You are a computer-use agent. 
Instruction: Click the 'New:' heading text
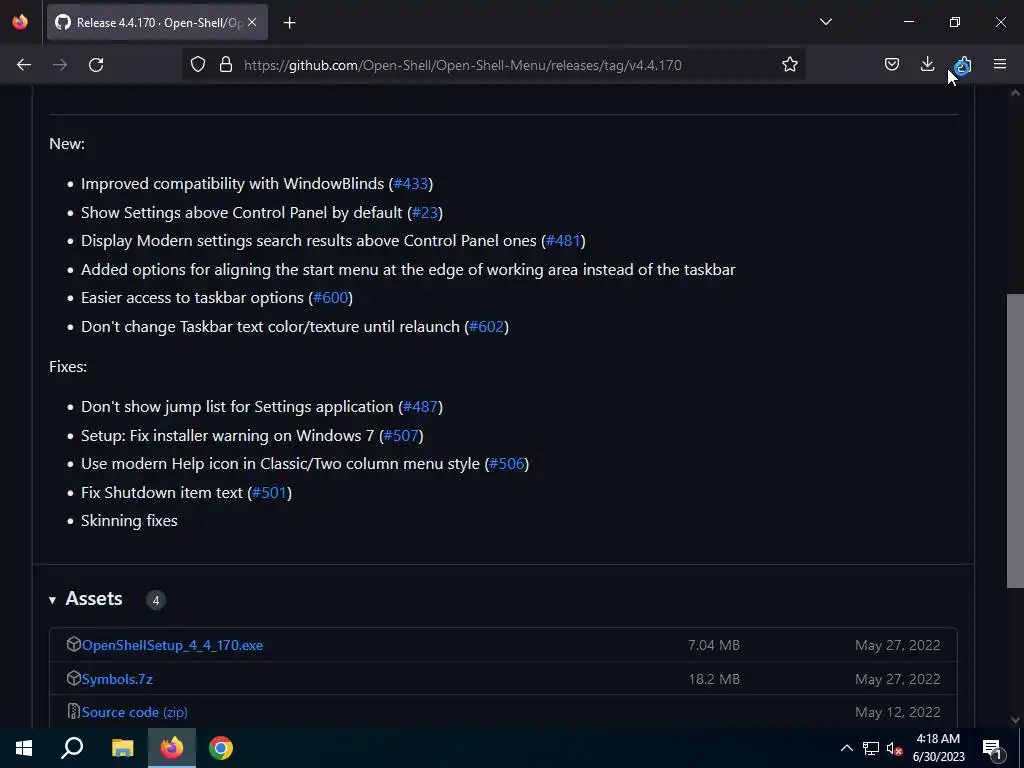(67, 144)
